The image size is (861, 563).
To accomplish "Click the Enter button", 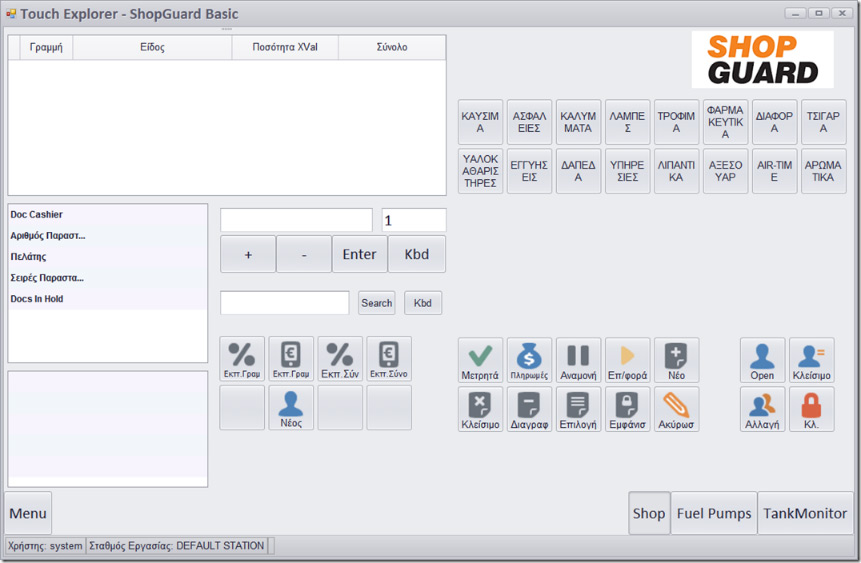I will [x=360, y=254].
